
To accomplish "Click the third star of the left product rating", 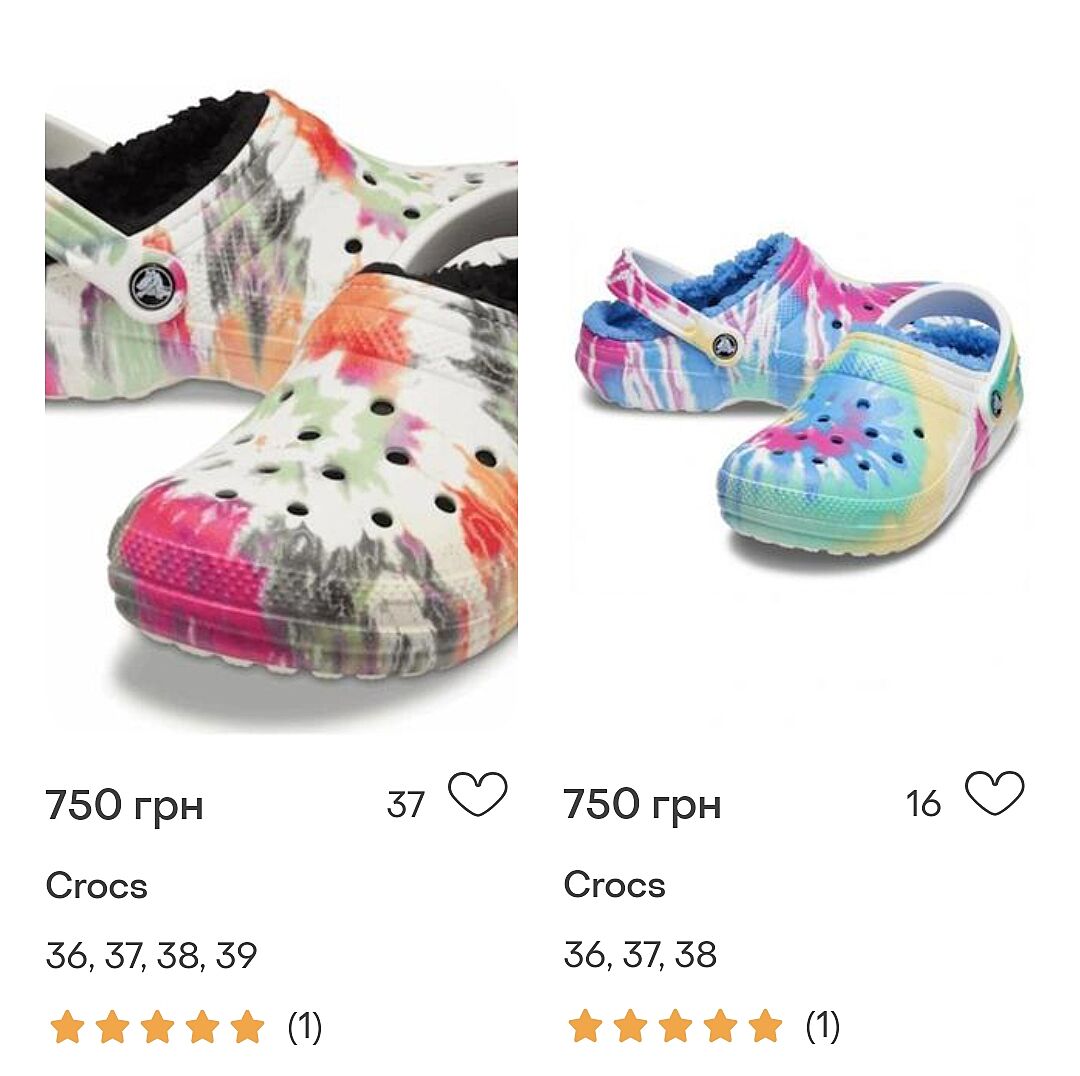I will click(157, 1026).
